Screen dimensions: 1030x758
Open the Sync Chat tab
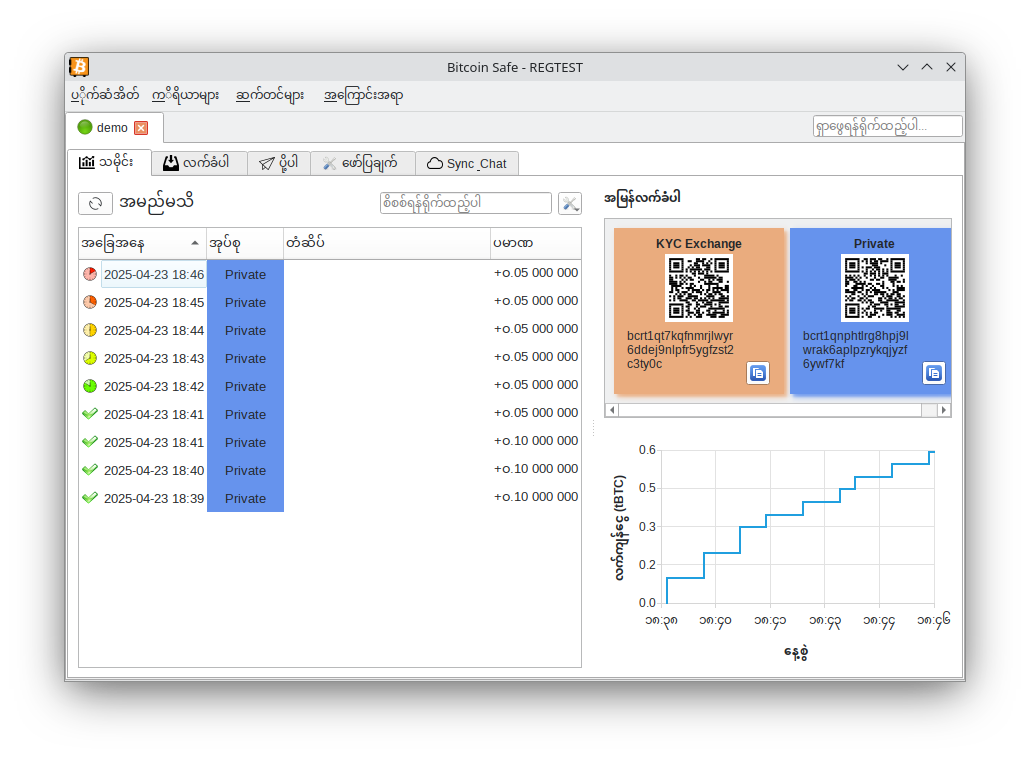pos(467,163)
